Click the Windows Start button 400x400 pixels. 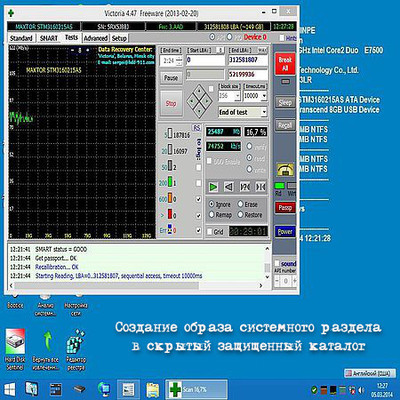pos(9,389)
